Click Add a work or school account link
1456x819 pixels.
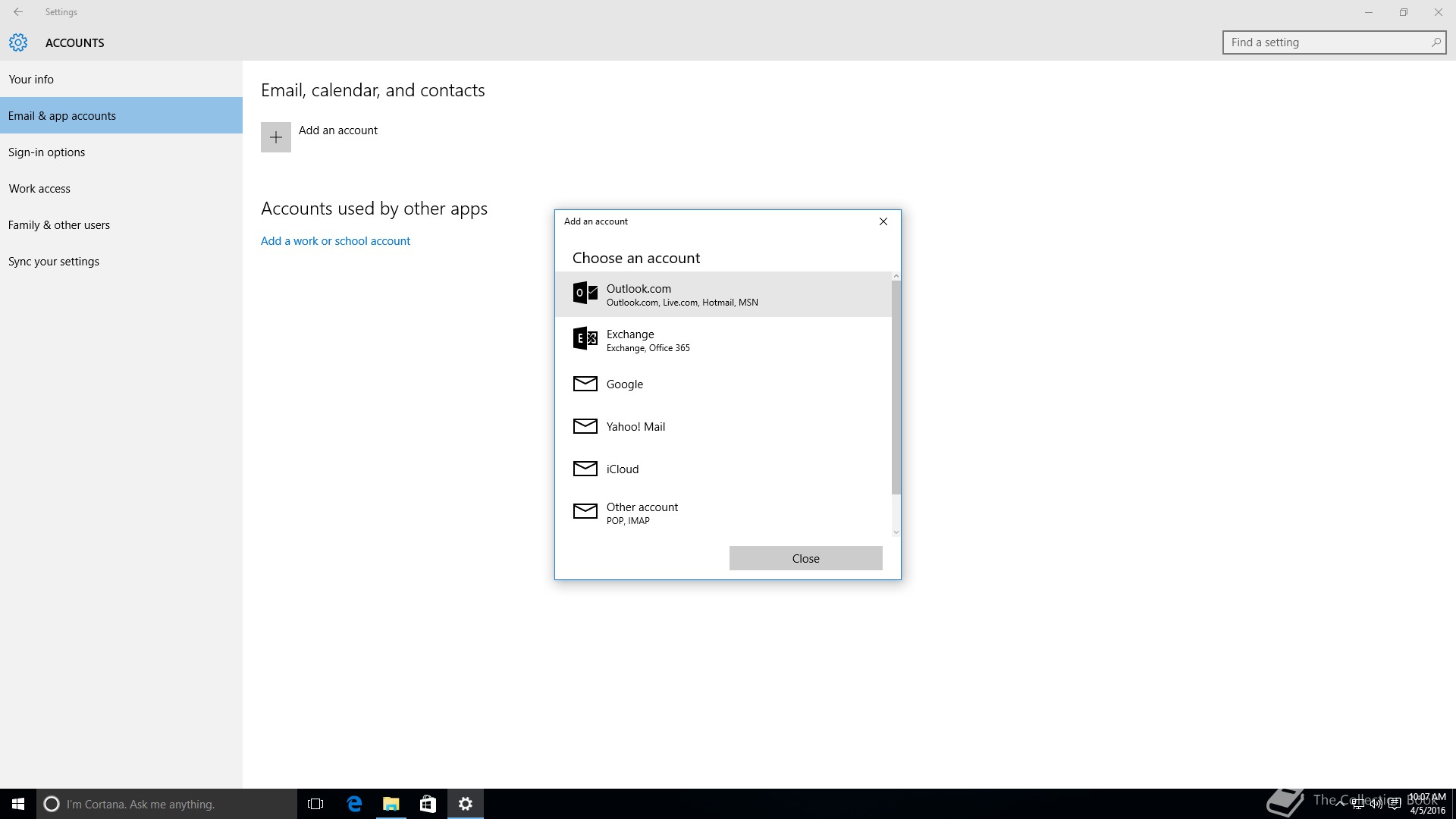[x=335, y=240]
